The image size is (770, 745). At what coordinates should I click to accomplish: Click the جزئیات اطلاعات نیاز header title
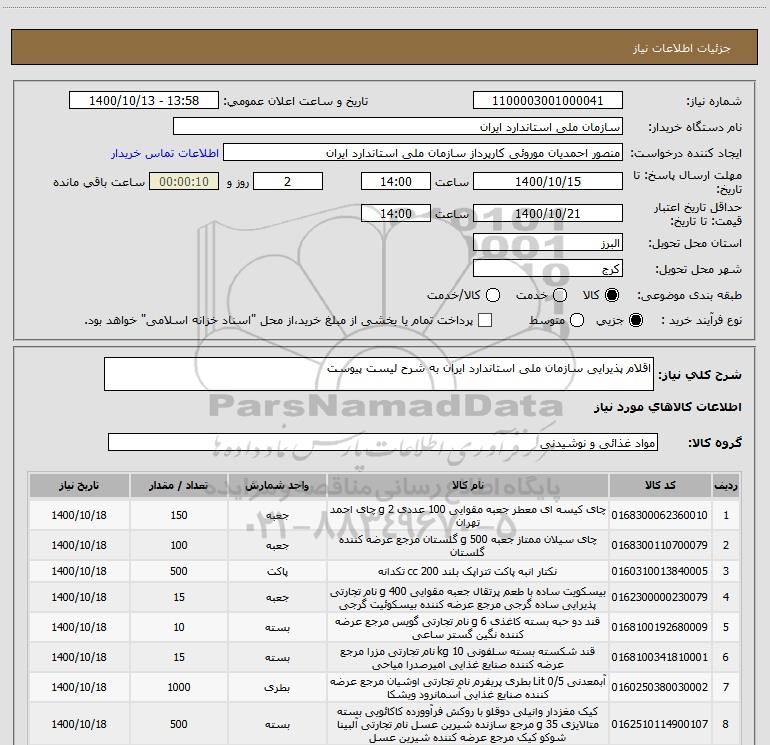point(681,48)
